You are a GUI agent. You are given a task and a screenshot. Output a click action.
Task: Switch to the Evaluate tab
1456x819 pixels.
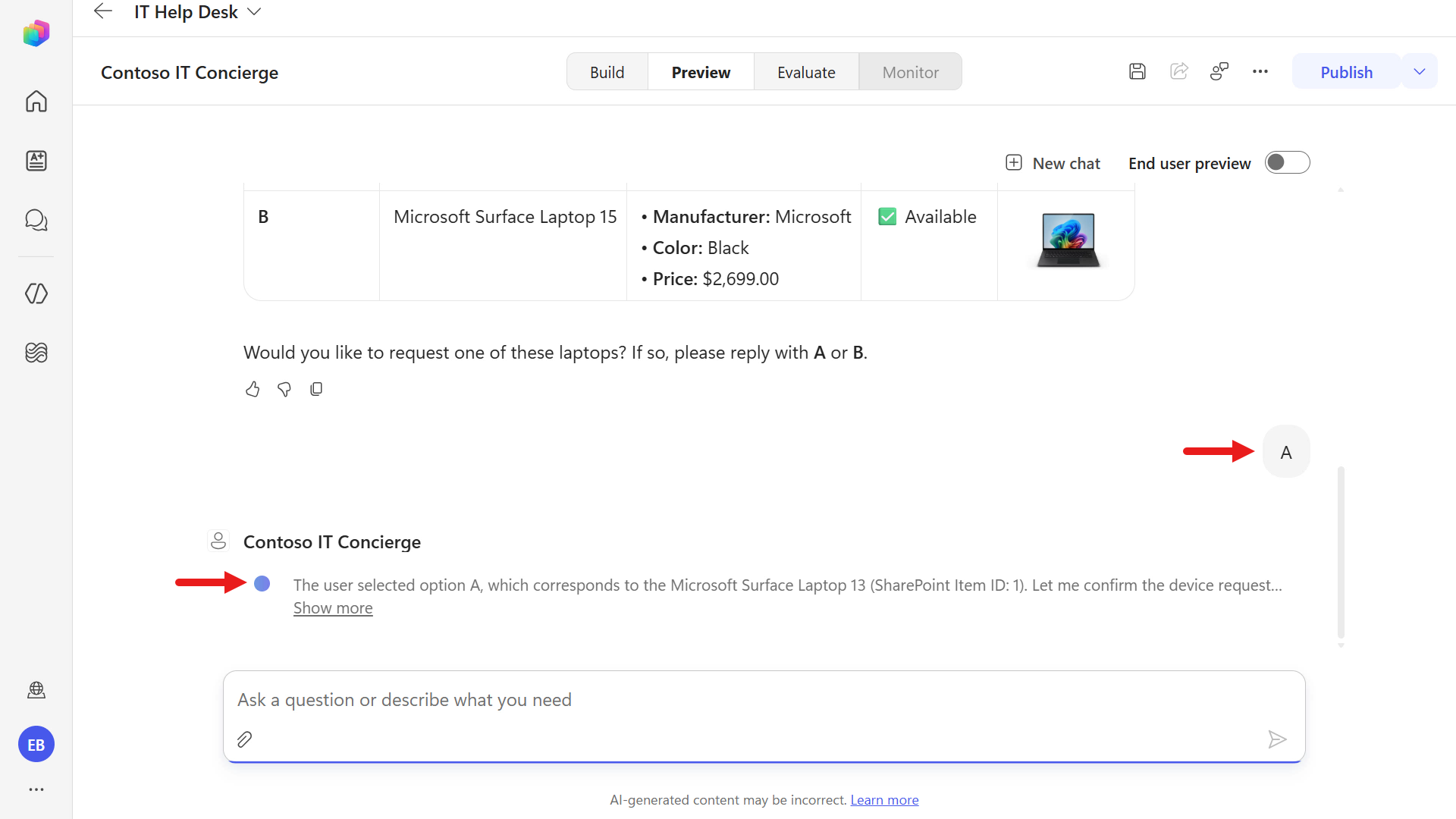pos(806,72)
